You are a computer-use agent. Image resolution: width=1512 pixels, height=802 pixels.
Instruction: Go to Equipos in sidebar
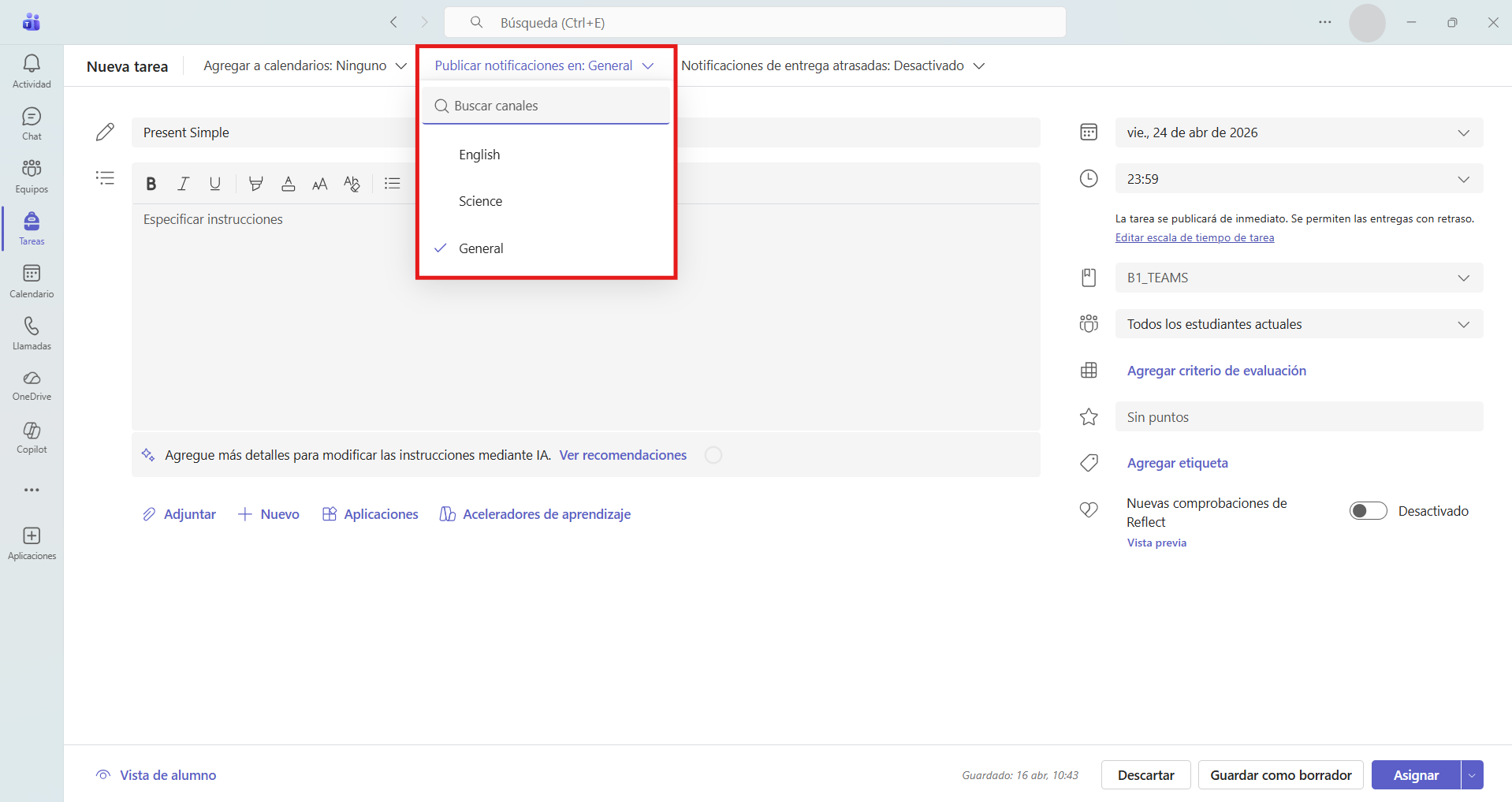pyautogui.click(x=32, y=176)
